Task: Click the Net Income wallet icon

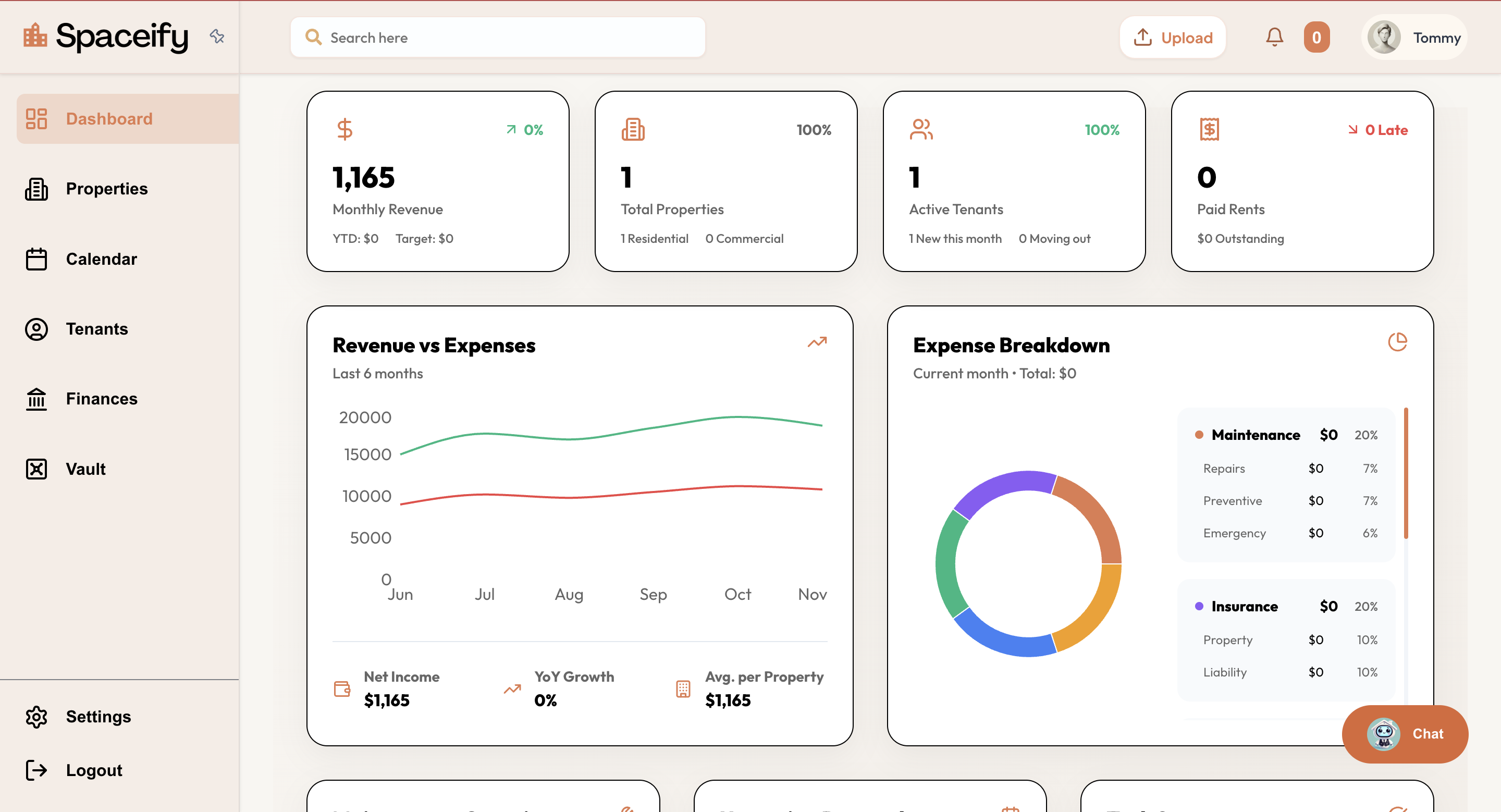Action: (342, 689)
